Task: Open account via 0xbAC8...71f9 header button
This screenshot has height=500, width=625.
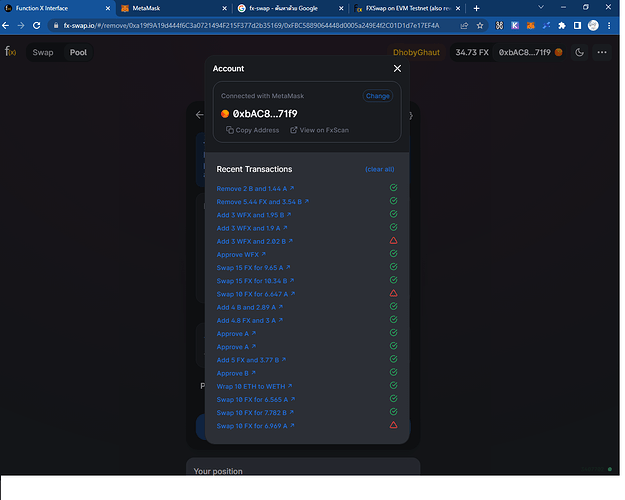Action: 530,52
